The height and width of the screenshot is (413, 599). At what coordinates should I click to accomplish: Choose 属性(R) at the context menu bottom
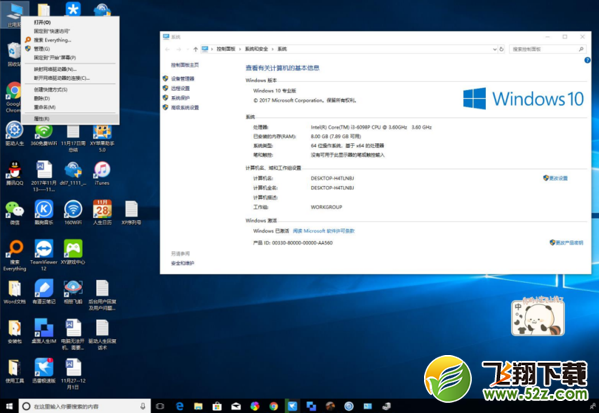(41, 119)
